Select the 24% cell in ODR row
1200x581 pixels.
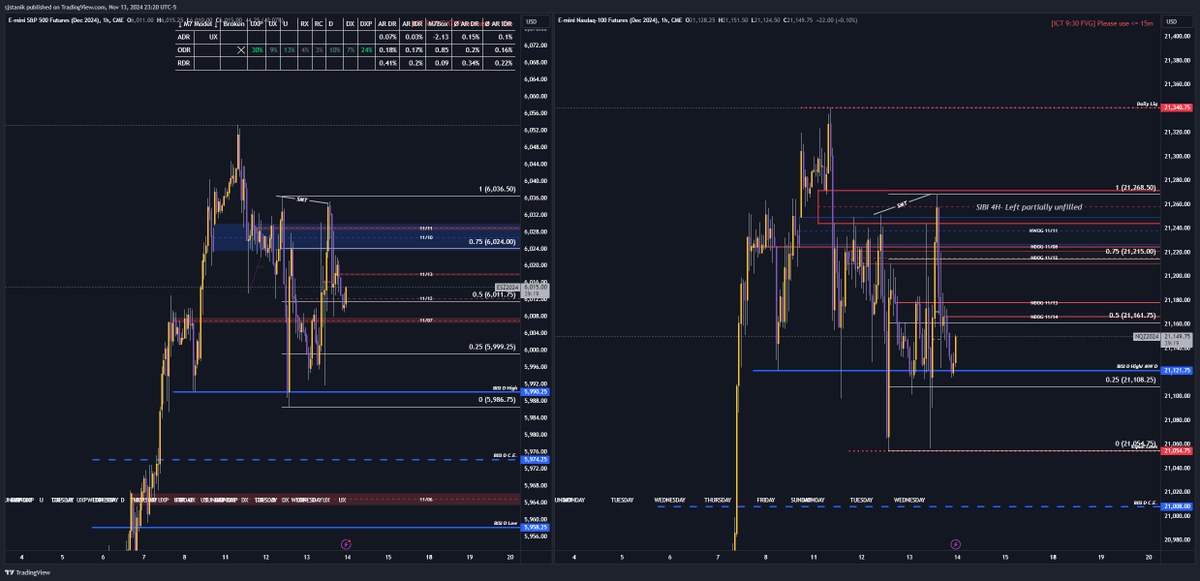(366, 49)
